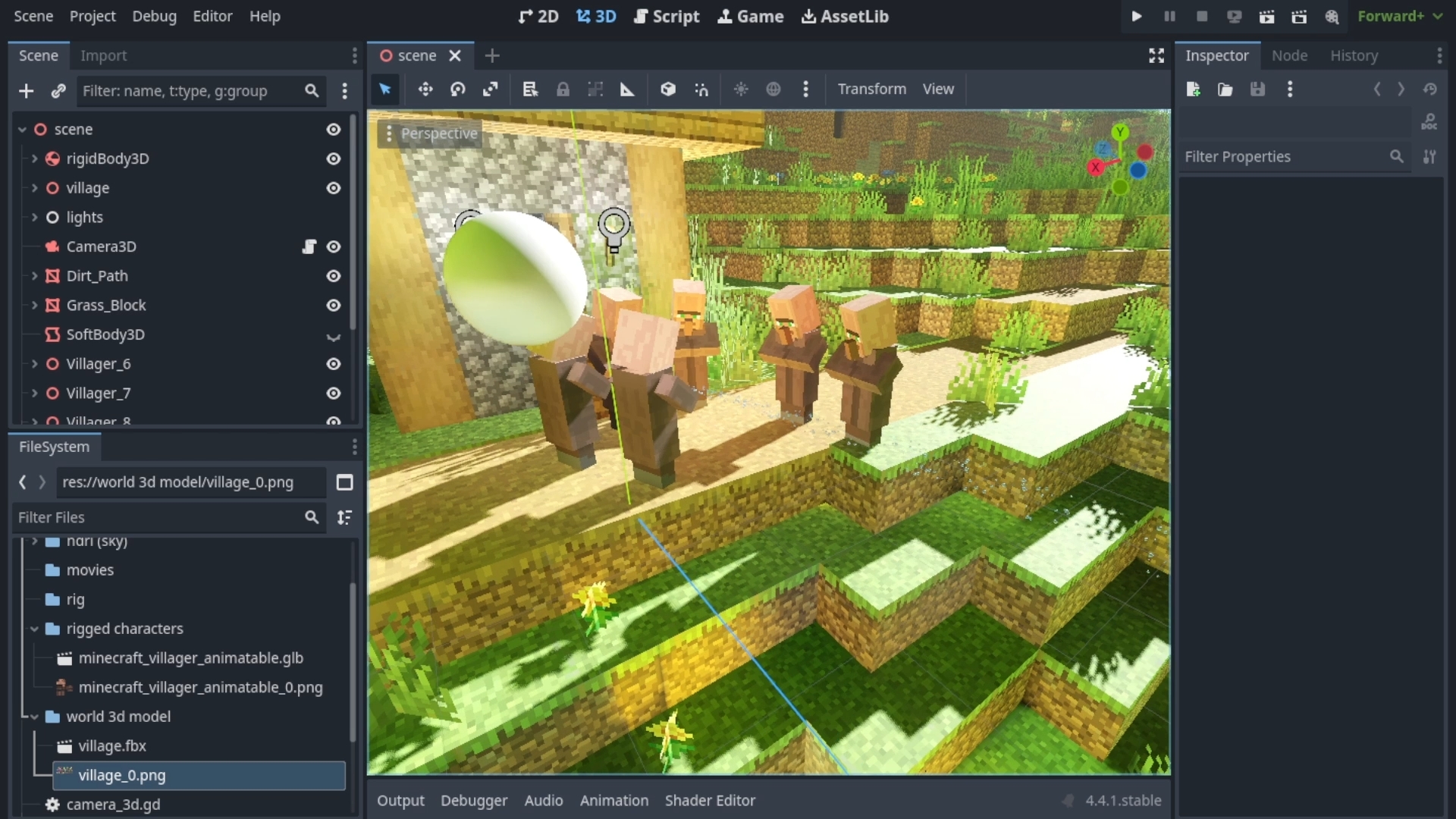Switch to the Script workspace
Image resolution: width=1456 pixels, height=819 pixels.
tap(667, 16)
